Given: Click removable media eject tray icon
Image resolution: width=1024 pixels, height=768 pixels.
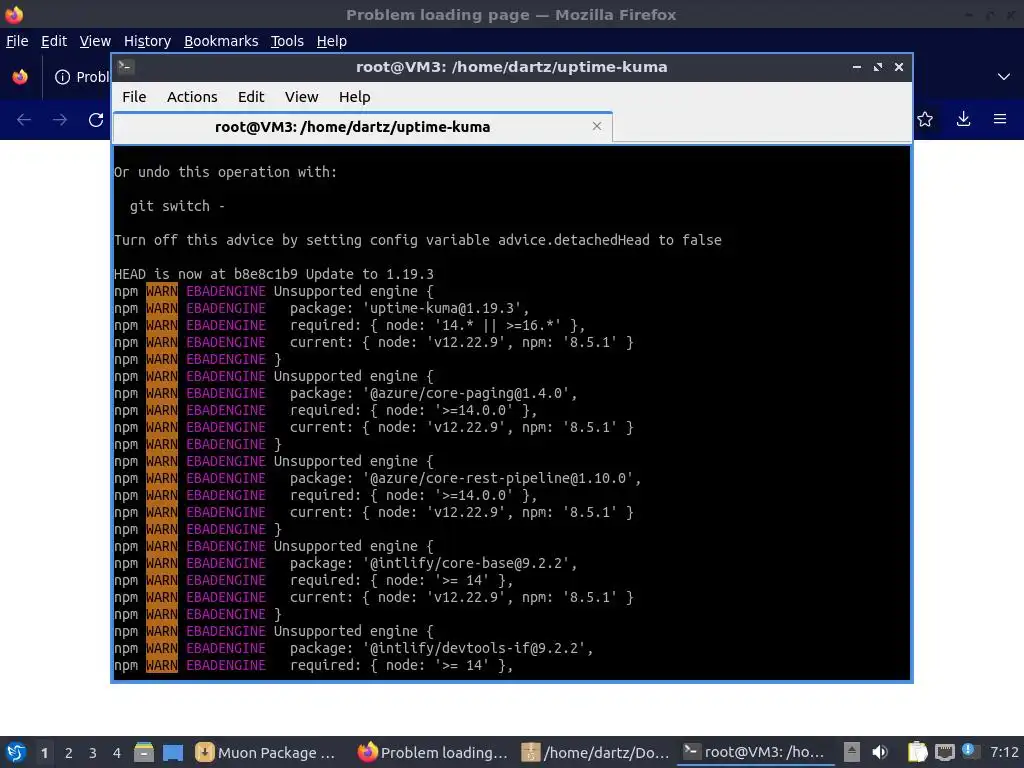Looking at the screenshot, I should tap(852, 752).
